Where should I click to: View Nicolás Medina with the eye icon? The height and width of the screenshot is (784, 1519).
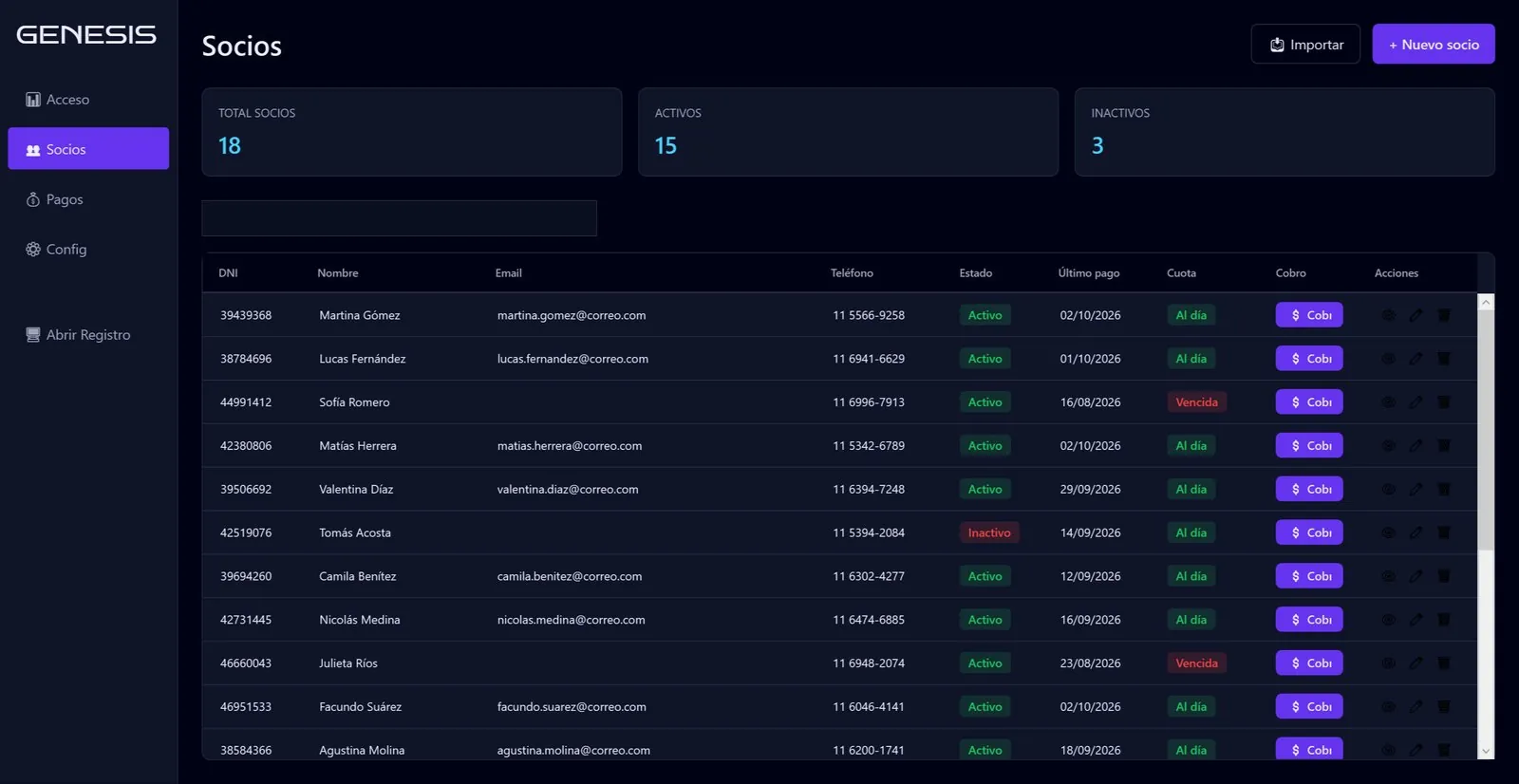(1388, 620)
